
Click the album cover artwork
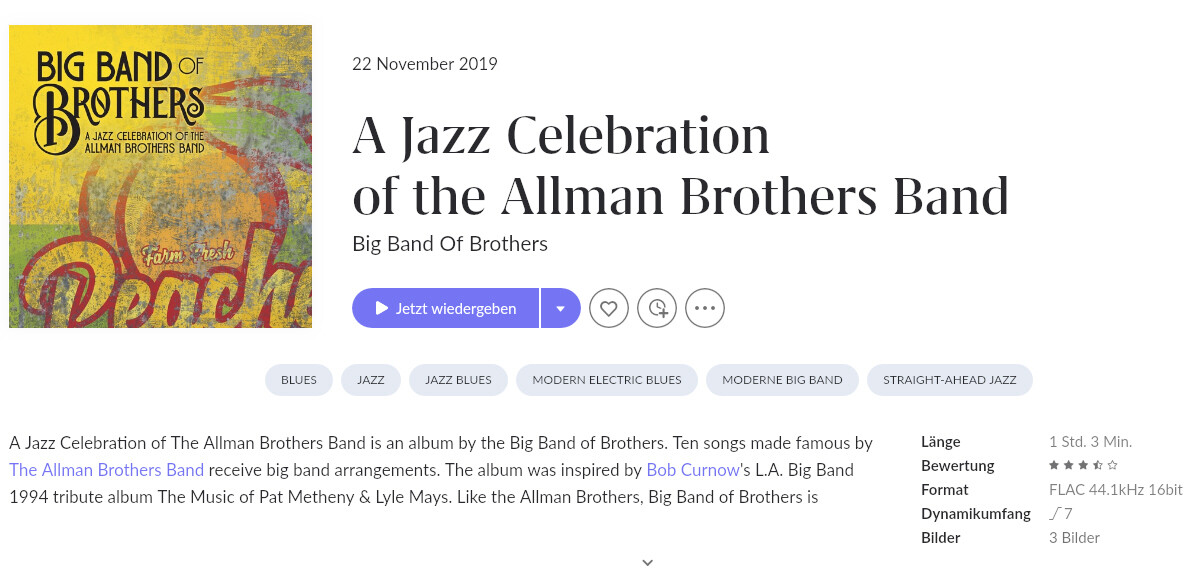click(160, 176)
